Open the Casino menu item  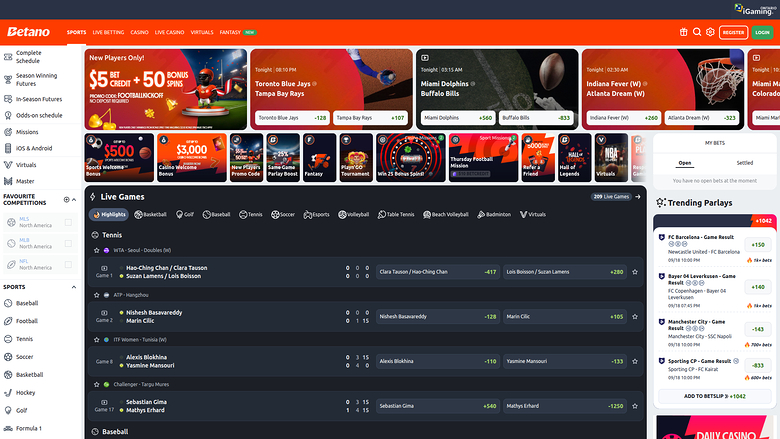139,32
